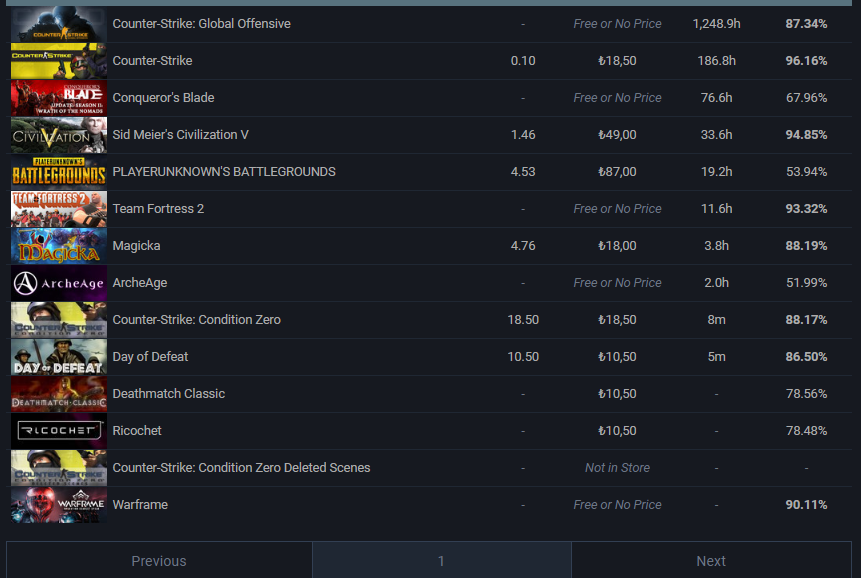
Task: Click the PLAYERUNKNOWN'S BATTLEGROUNDS title
Action: pyautogui.click(x=224, y=172)
